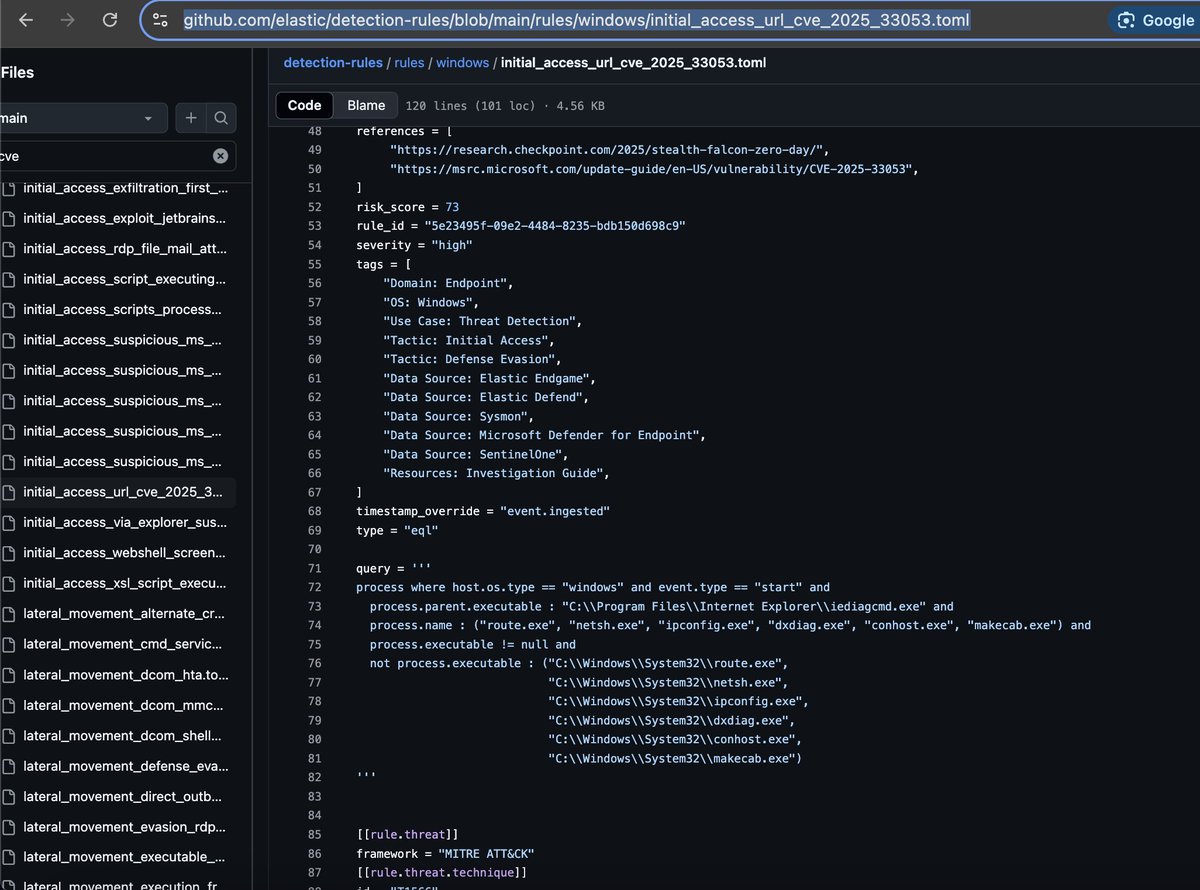Open the windows breadcrumb link
Screen dimensions: 1200x890
462,62
